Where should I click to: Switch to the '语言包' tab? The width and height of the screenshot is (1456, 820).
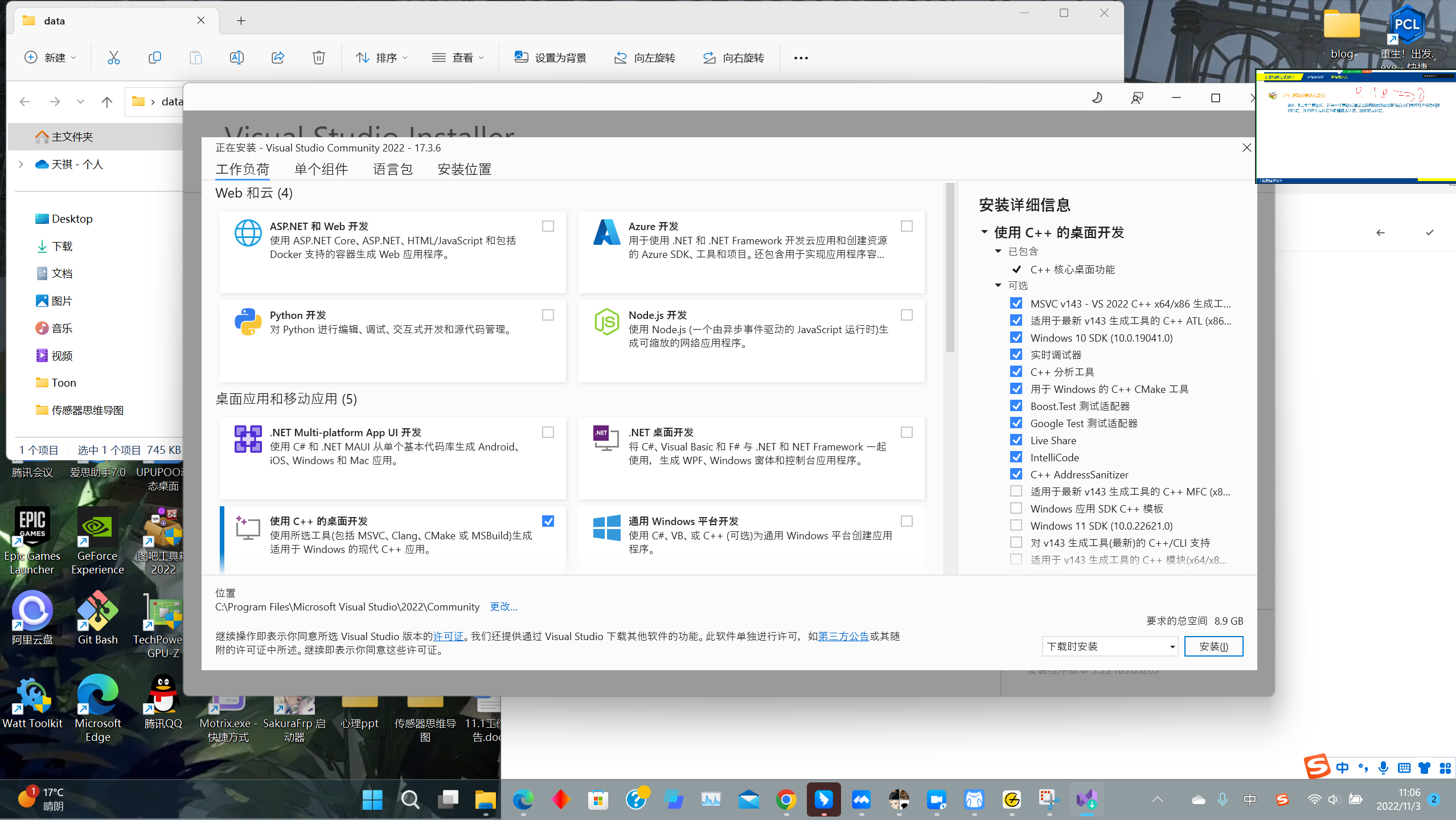pos(392,169)
